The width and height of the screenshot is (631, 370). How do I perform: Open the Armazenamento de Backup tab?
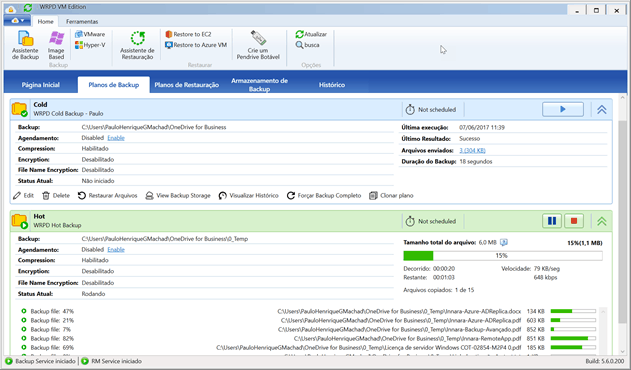pyautogui.click(x=259, y=85)
